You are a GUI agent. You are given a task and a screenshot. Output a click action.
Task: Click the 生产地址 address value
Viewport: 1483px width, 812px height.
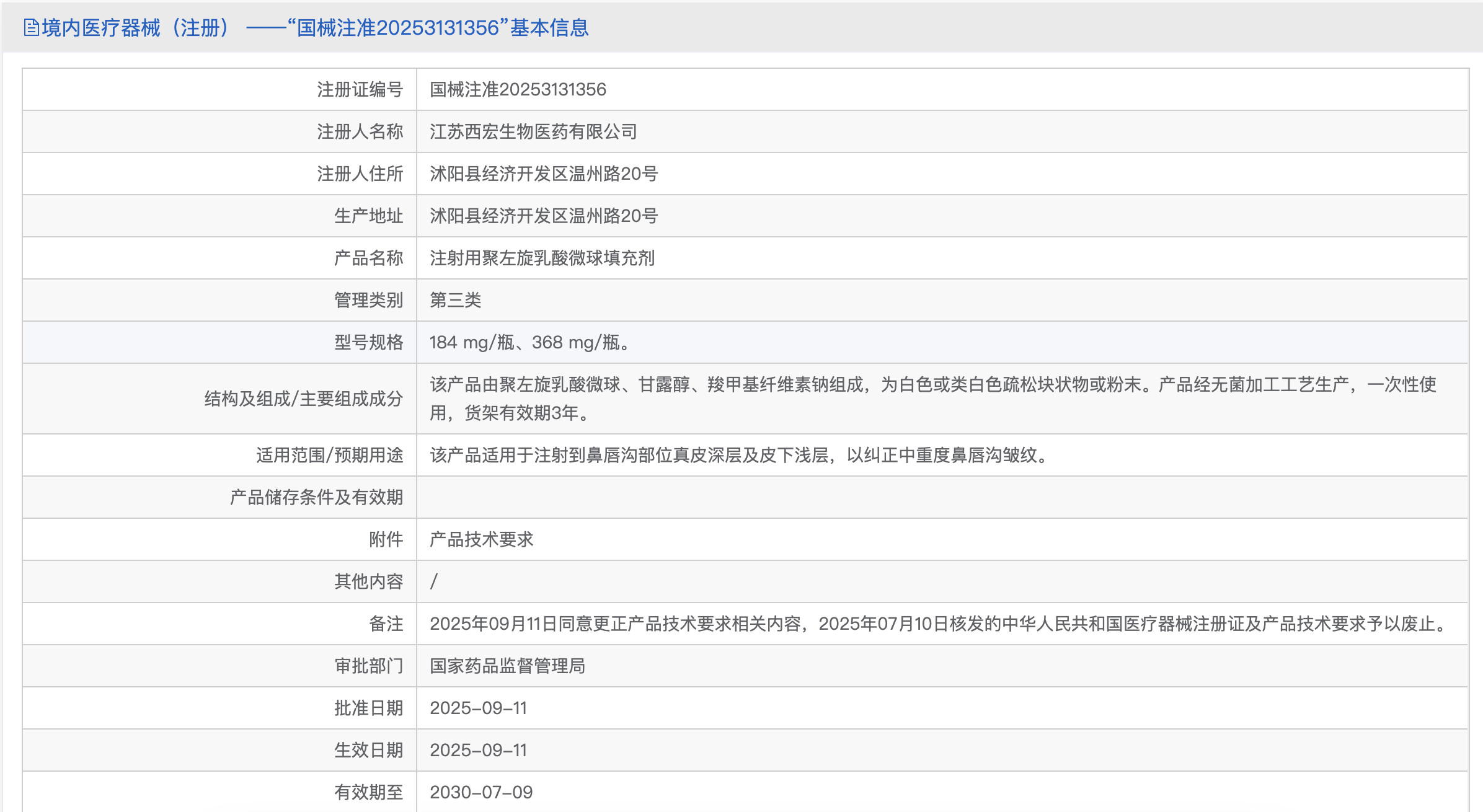[544, 216]
